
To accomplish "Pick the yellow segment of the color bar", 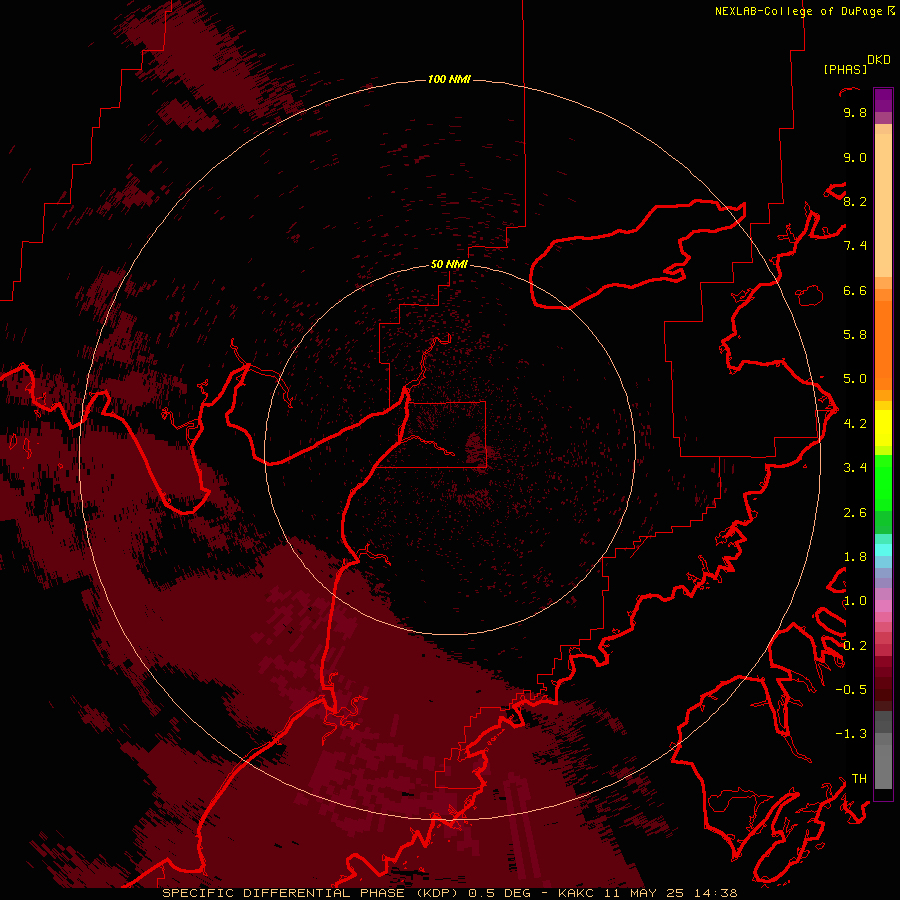I will [883, 428].
